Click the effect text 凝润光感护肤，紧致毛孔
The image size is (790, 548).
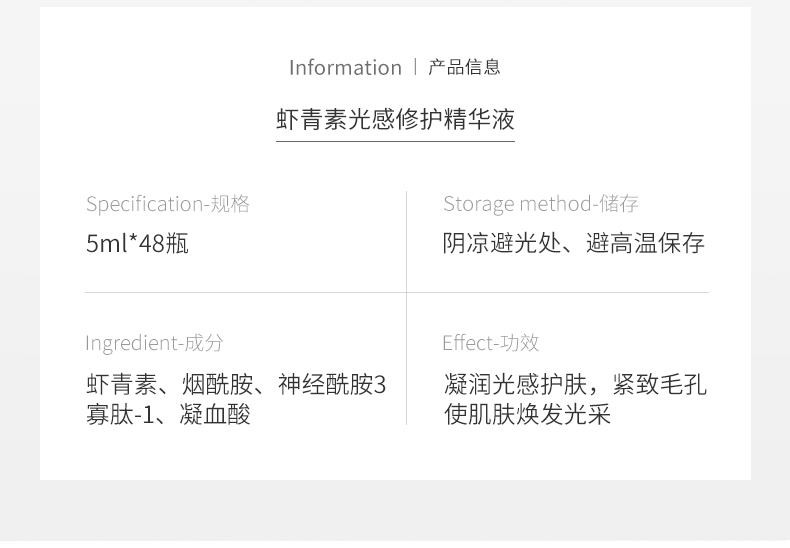[x=575, y=384]
